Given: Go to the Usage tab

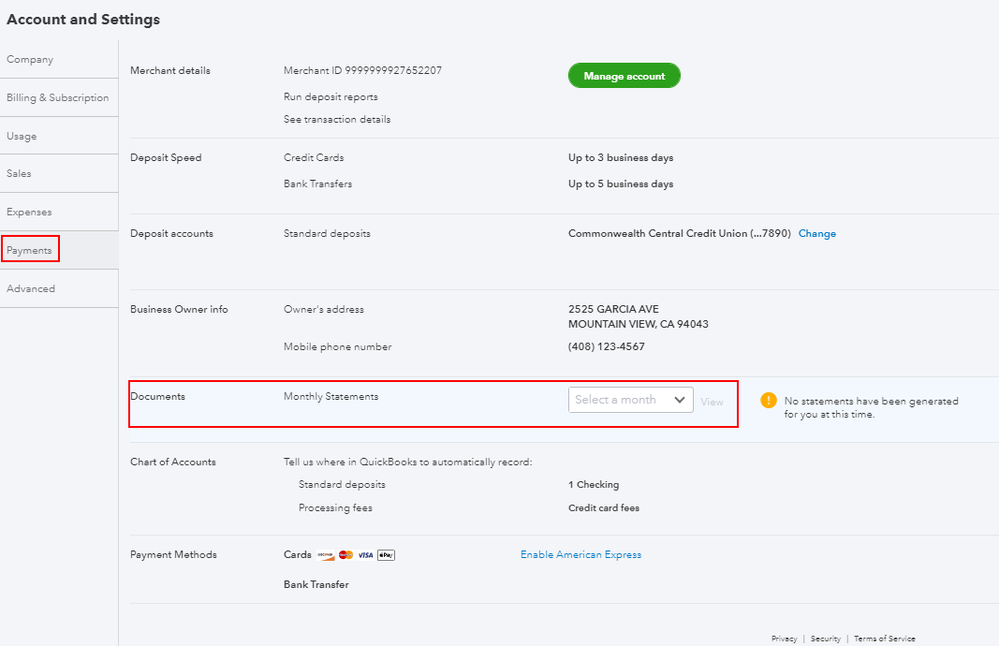Looking at the screenshot, I should (x=22, y=136).
